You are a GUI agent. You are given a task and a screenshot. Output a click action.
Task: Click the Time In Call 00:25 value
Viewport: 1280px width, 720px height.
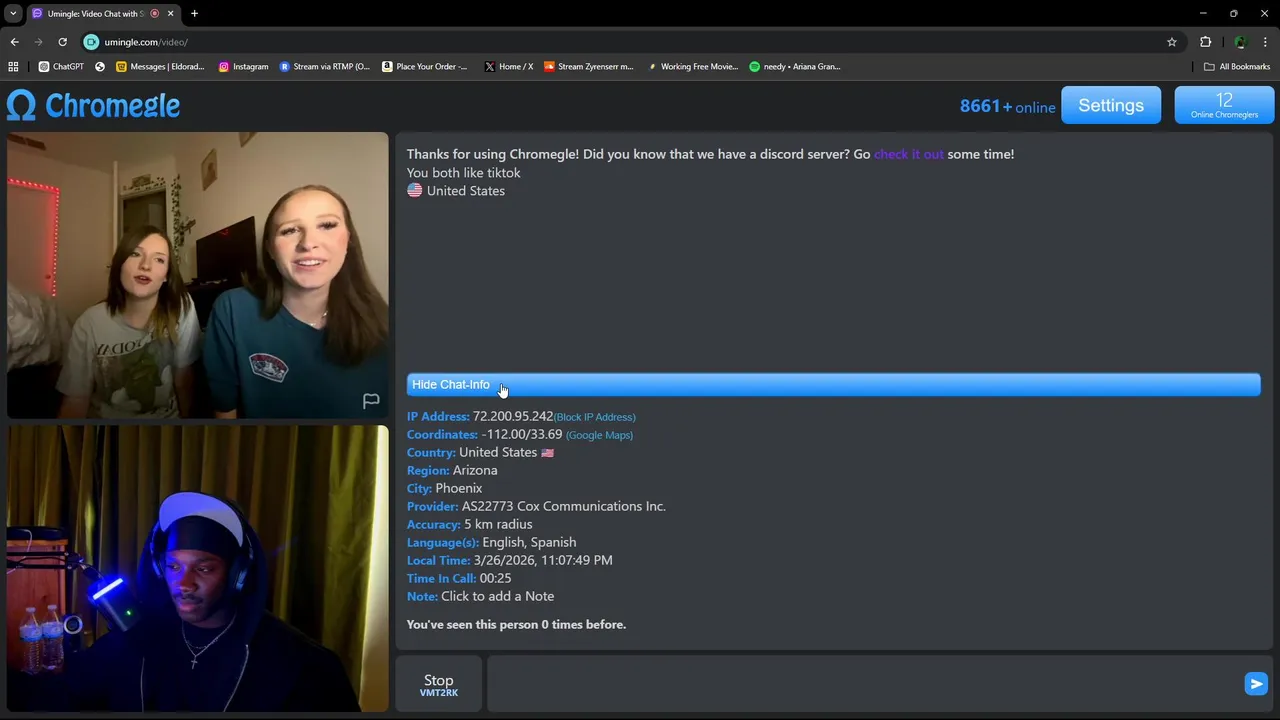(x=495, y=578)
